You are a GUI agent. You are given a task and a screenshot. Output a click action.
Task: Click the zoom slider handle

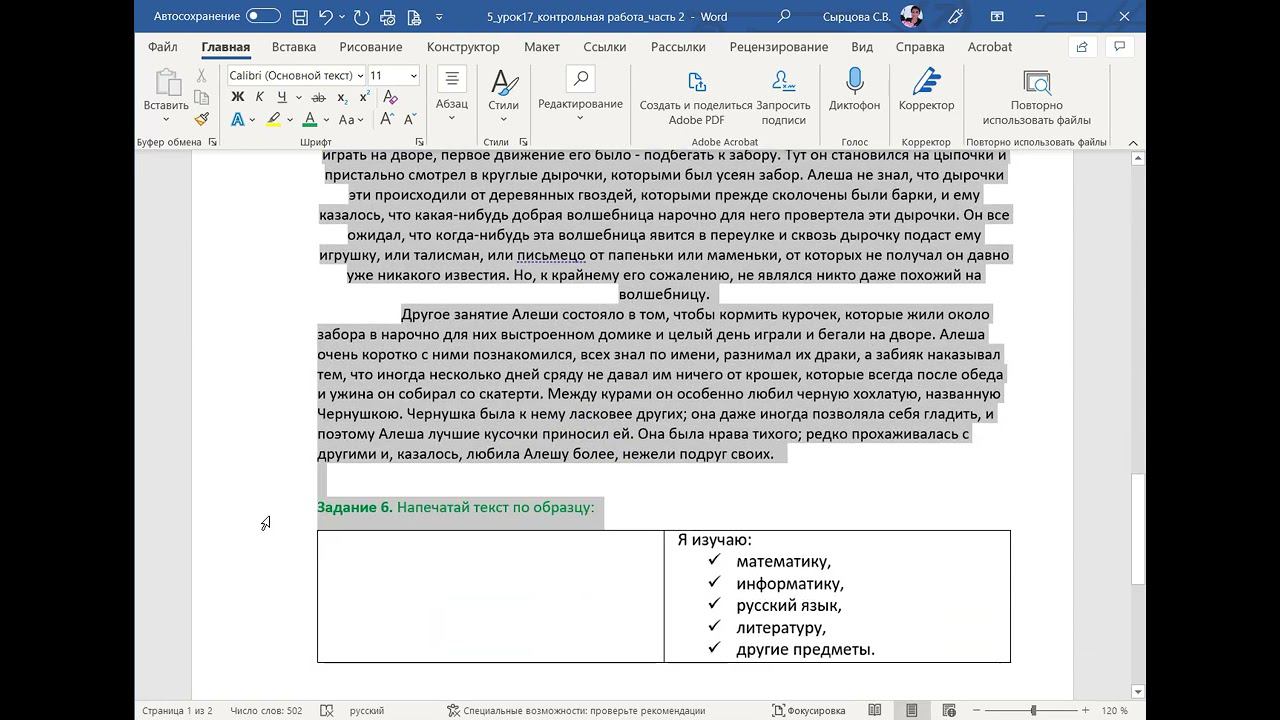[1033, 711]
